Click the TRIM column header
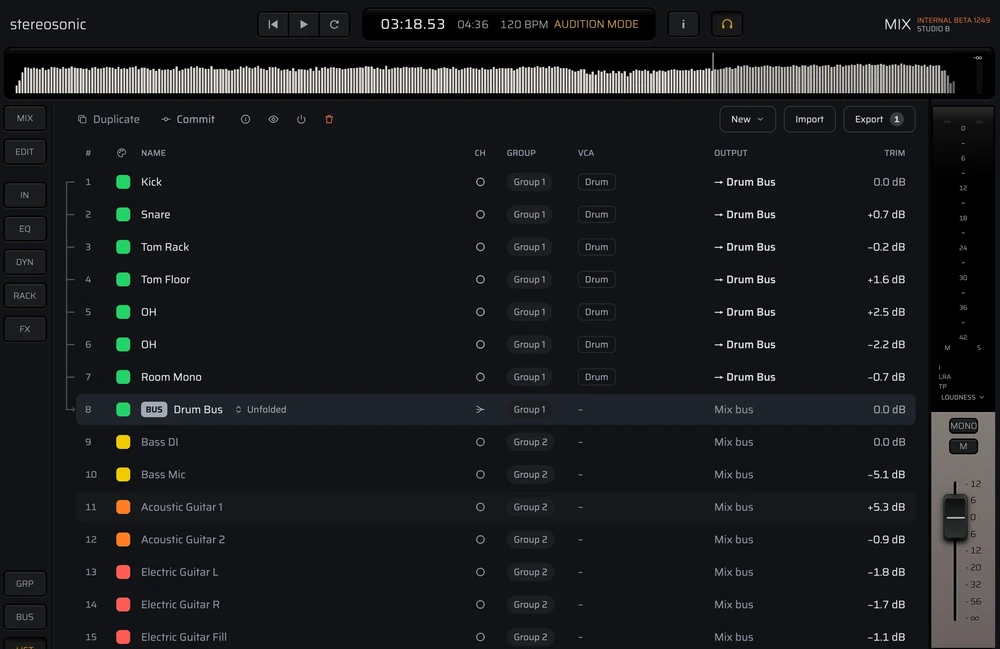 (894, 153)
